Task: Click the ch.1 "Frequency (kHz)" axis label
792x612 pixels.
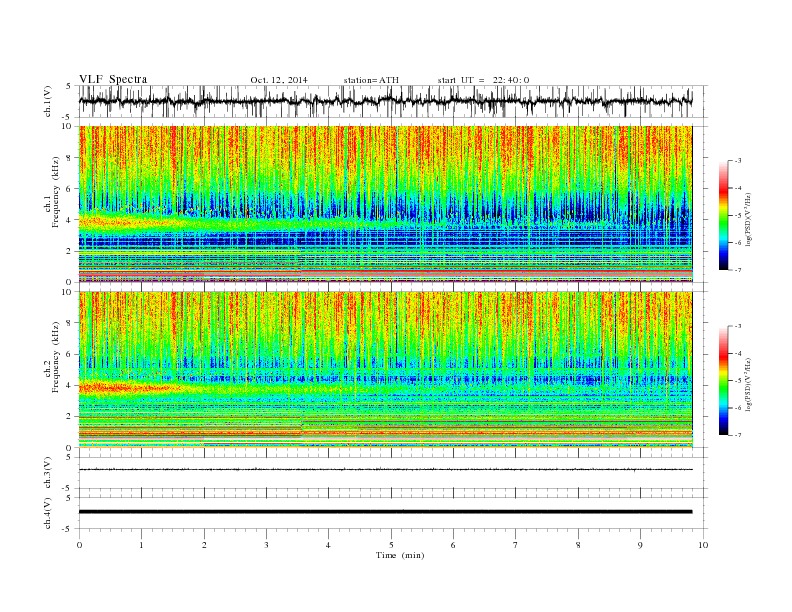Action: pyautogui.click(x=55, y=192)
